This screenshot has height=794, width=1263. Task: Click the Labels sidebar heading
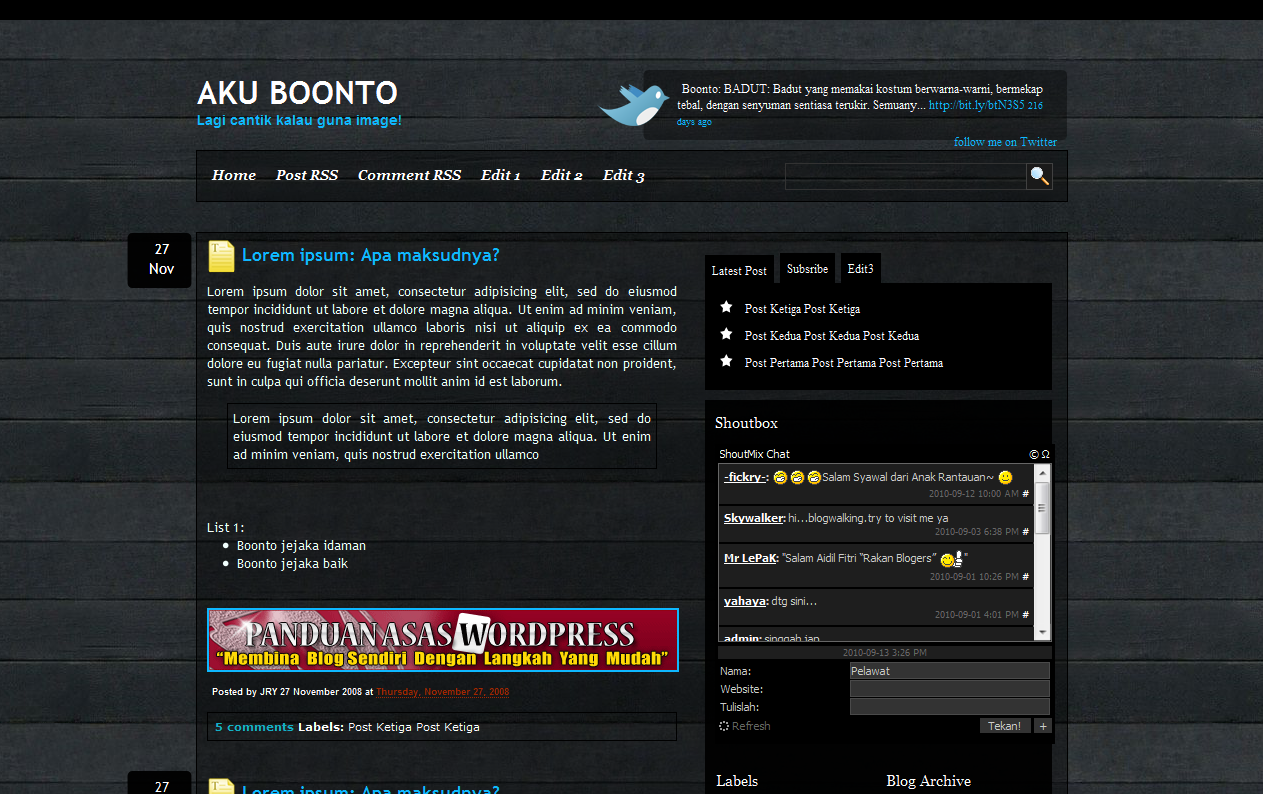pos(737,781)
